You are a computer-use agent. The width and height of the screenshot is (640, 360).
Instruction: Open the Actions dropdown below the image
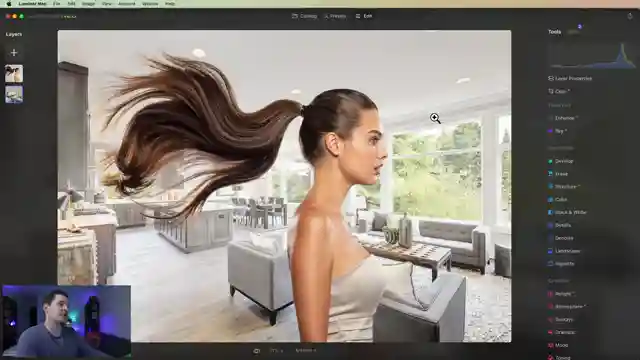(x=305, y=351)
